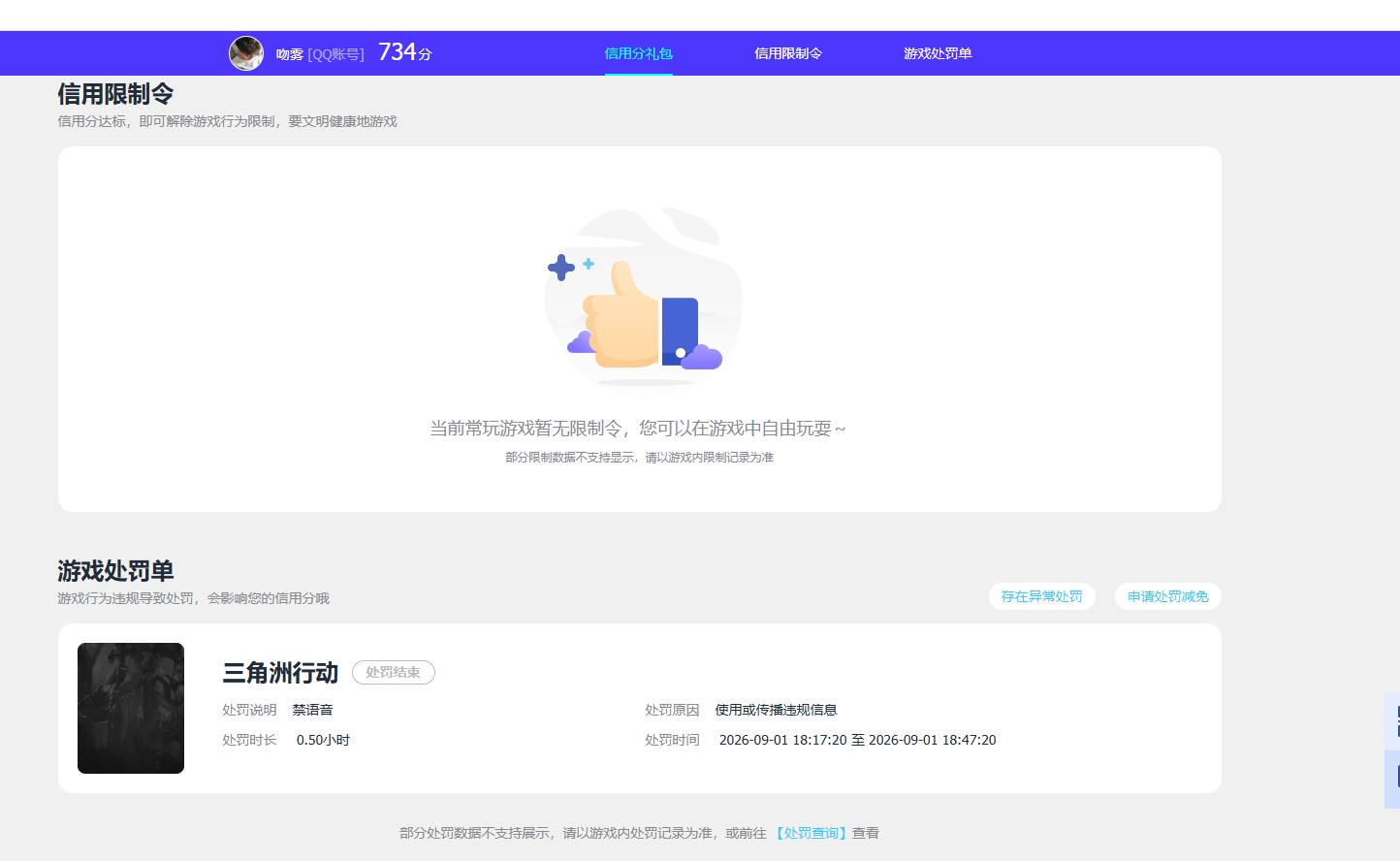Open the 信用分礼包 tab
This screenshot has height=861, width=1400.
(x=638, y=53)
